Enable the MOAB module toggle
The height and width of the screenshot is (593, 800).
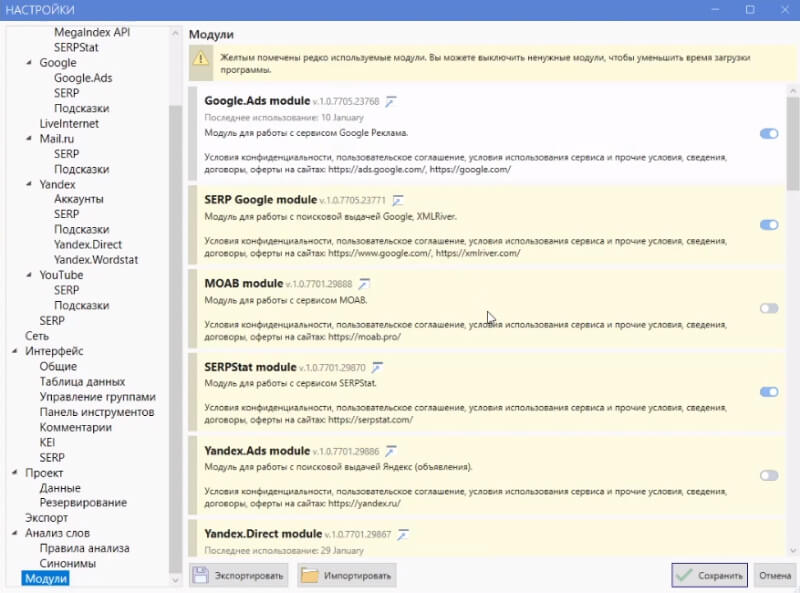pyautogui.click(x=769, y=308)
